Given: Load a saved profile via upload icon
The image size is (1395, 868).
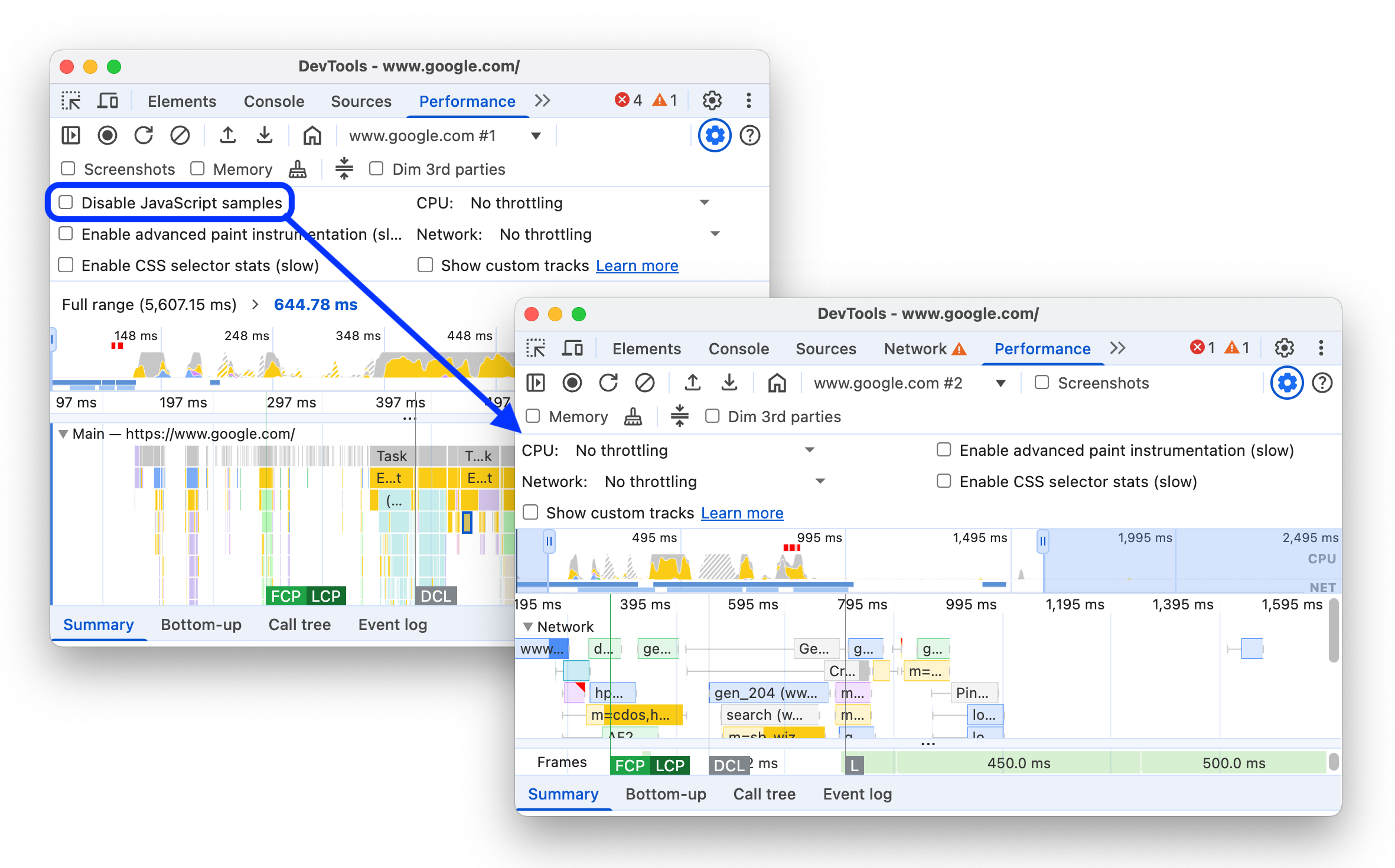Looking at the screenshot, I should click(x=693, y=383).
